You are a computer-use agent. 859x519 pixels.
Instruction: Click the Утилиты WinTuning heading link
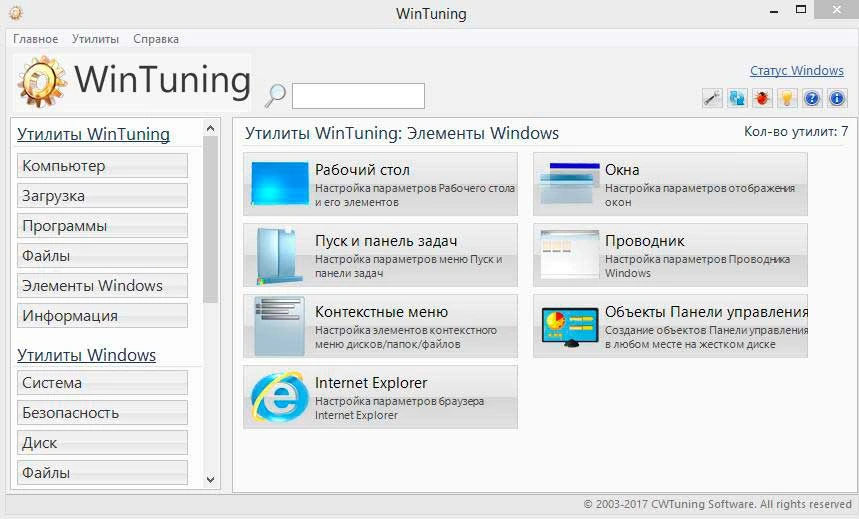click(93, 134)
